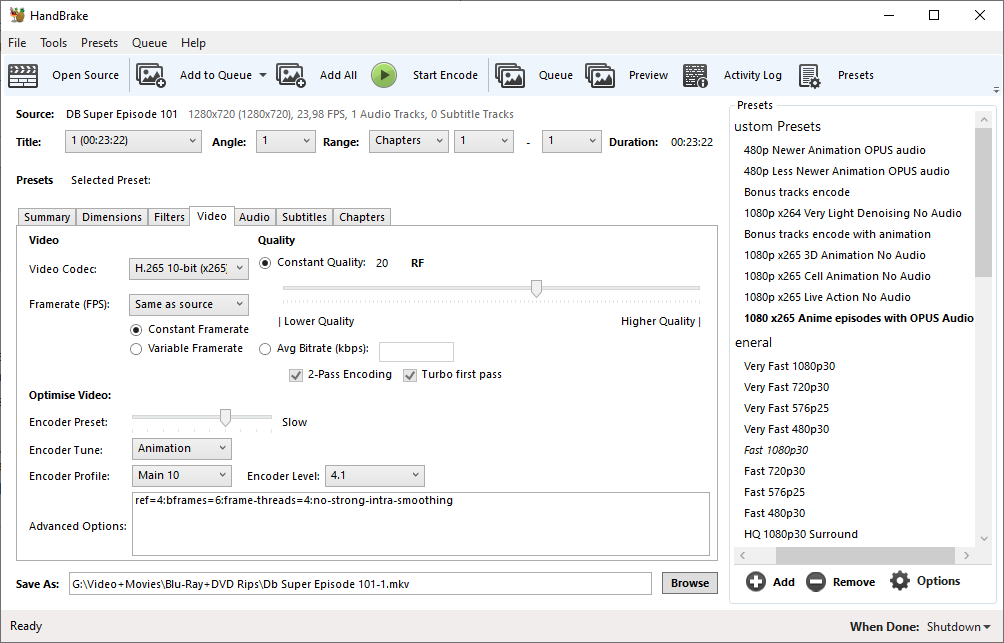
Task: Click the gear icon beside Options
Action: pyautogui.click(x=900, y=581)
